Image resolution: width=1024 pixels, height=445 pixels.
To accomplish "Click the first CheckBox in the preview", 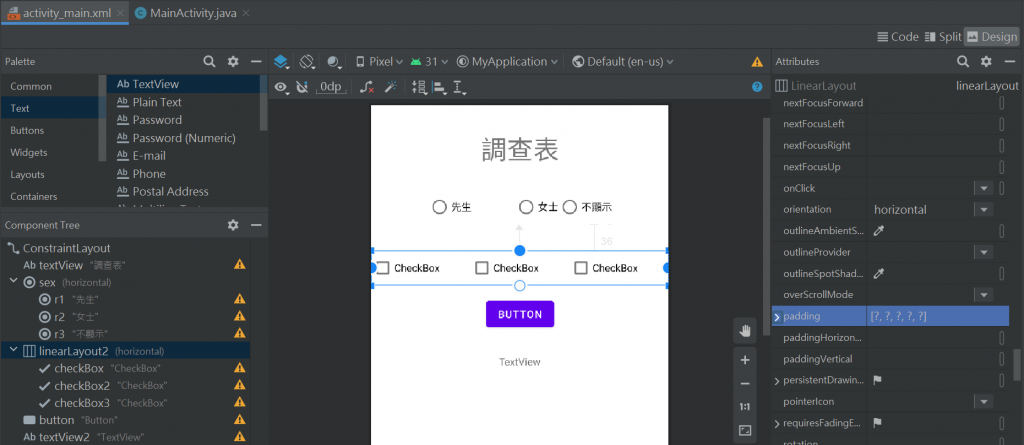I will pos(408,268).
